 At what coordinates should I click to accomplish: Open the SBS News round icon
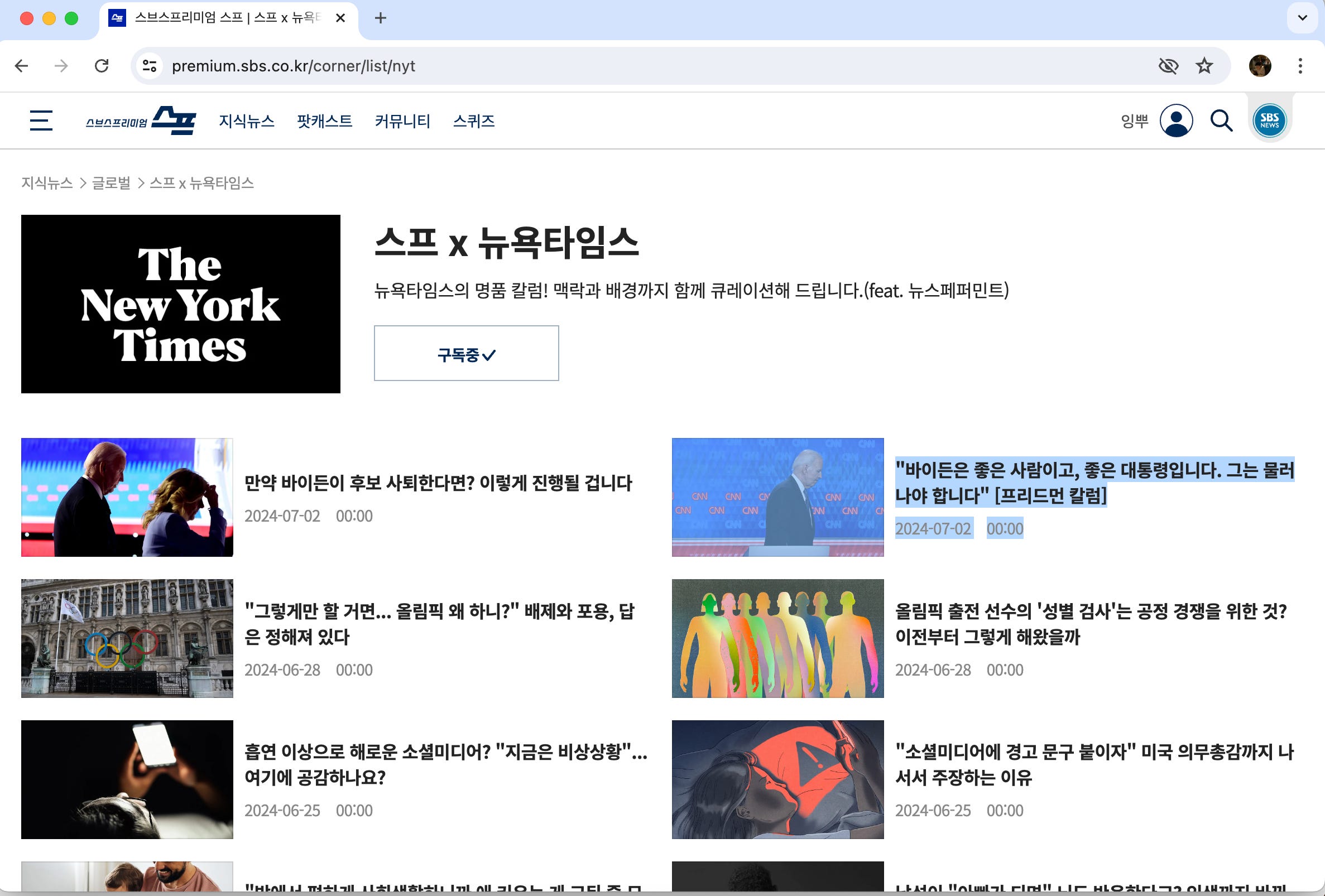1269,121
